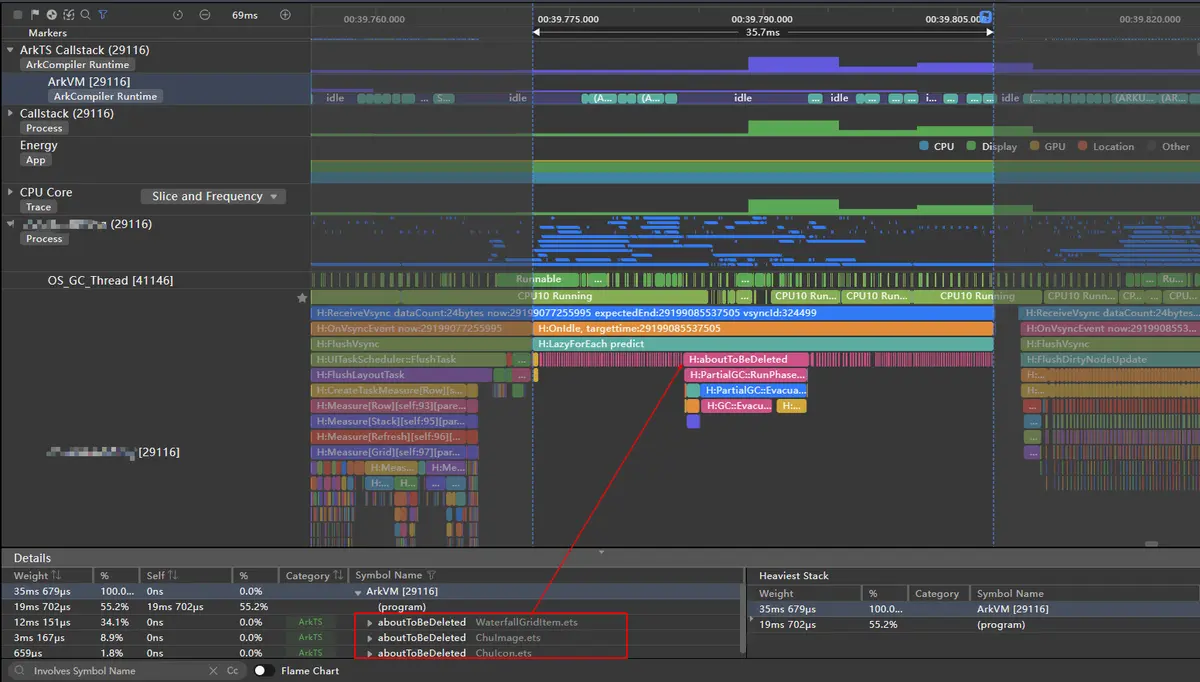Click the 3ms 167µs weight cell
This screenshot has width=1200, height=682.
tap(38, 637)
